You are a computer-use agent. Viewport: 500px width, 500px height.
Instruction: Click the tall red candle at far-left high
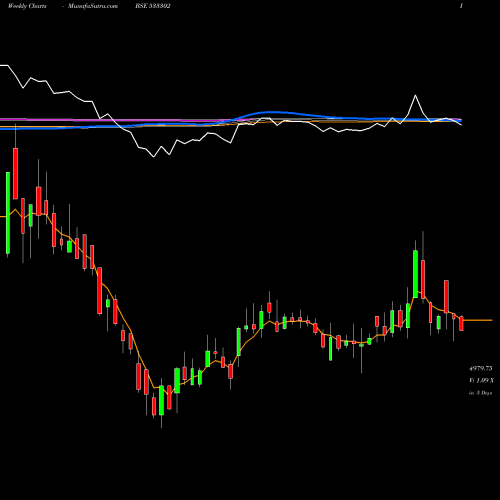(15, 174)
